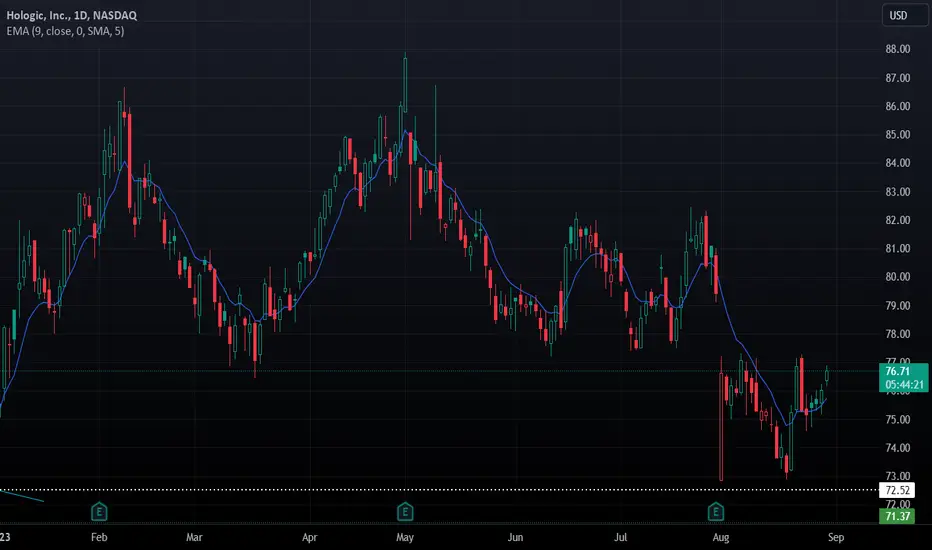This screenshot has height=550, width=932.
Task: Click the 83.00 price axis label
Action: [x=898, y=191]
